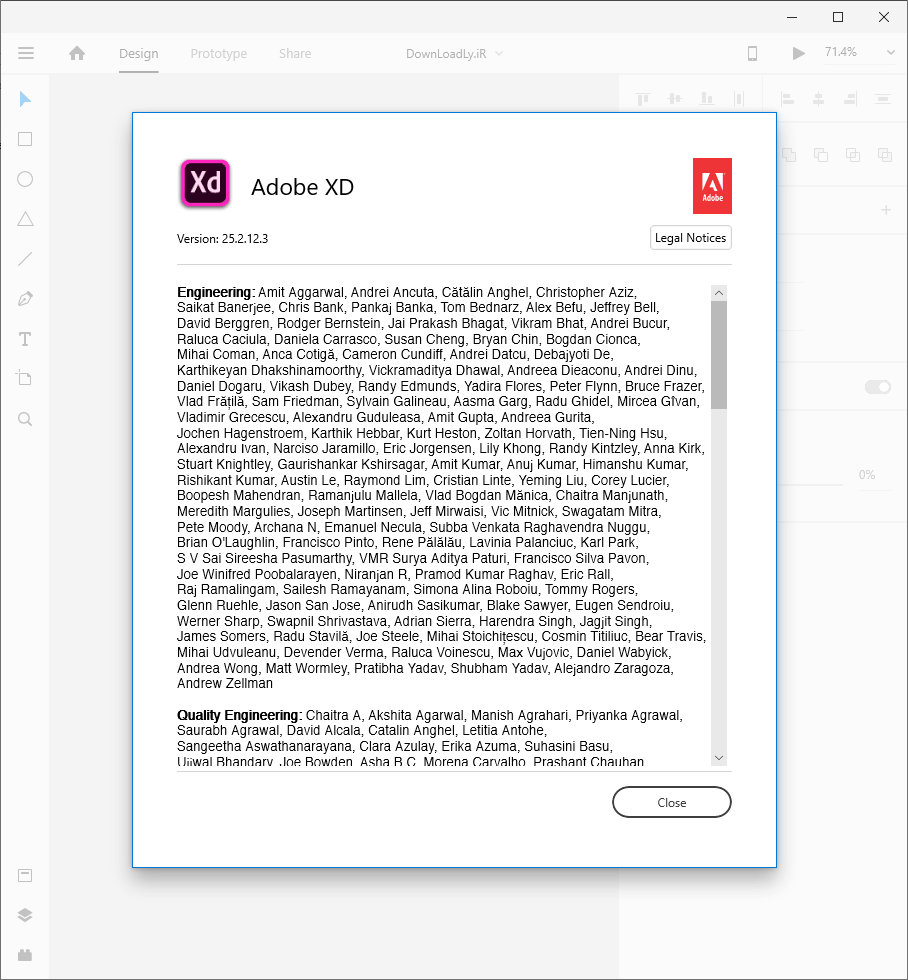This screenshot has height=980, width=908.
Task: Expand the zoom level dropdown arrow
Action: coord(891,53)
